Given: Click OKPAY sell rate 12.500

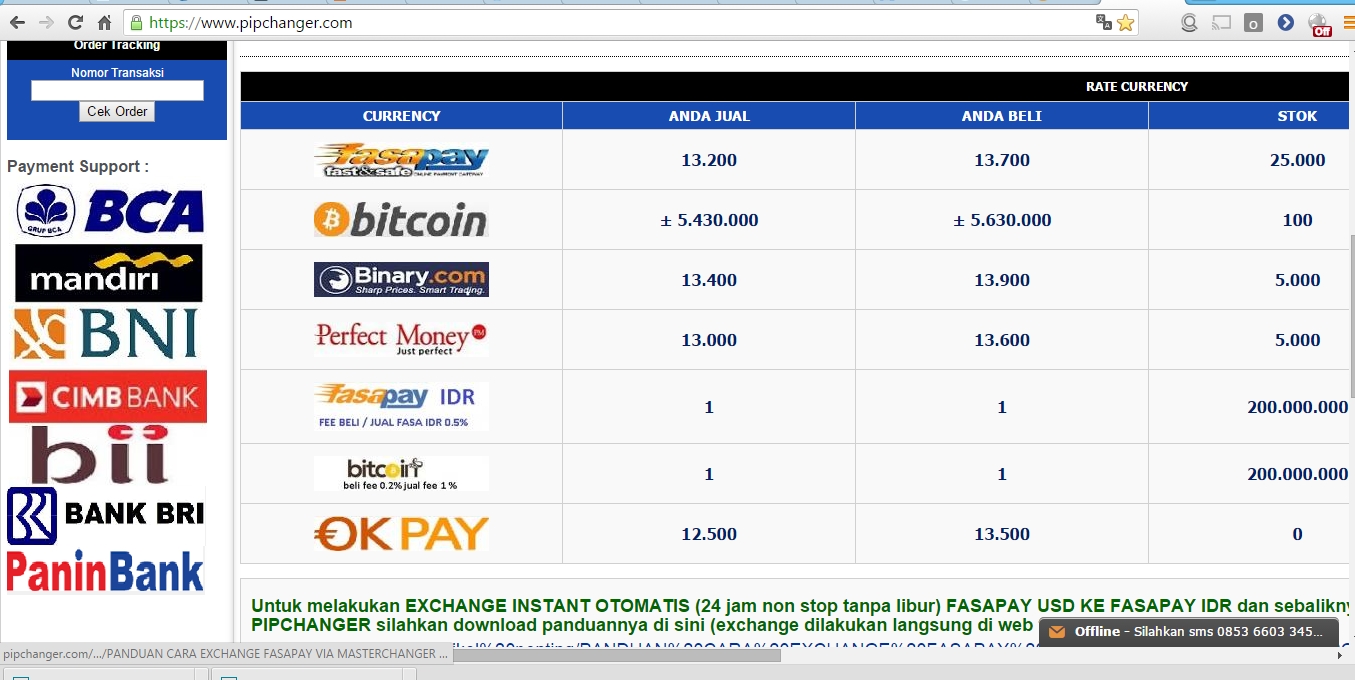Looking at the screenshot, I should click(709, 534).
